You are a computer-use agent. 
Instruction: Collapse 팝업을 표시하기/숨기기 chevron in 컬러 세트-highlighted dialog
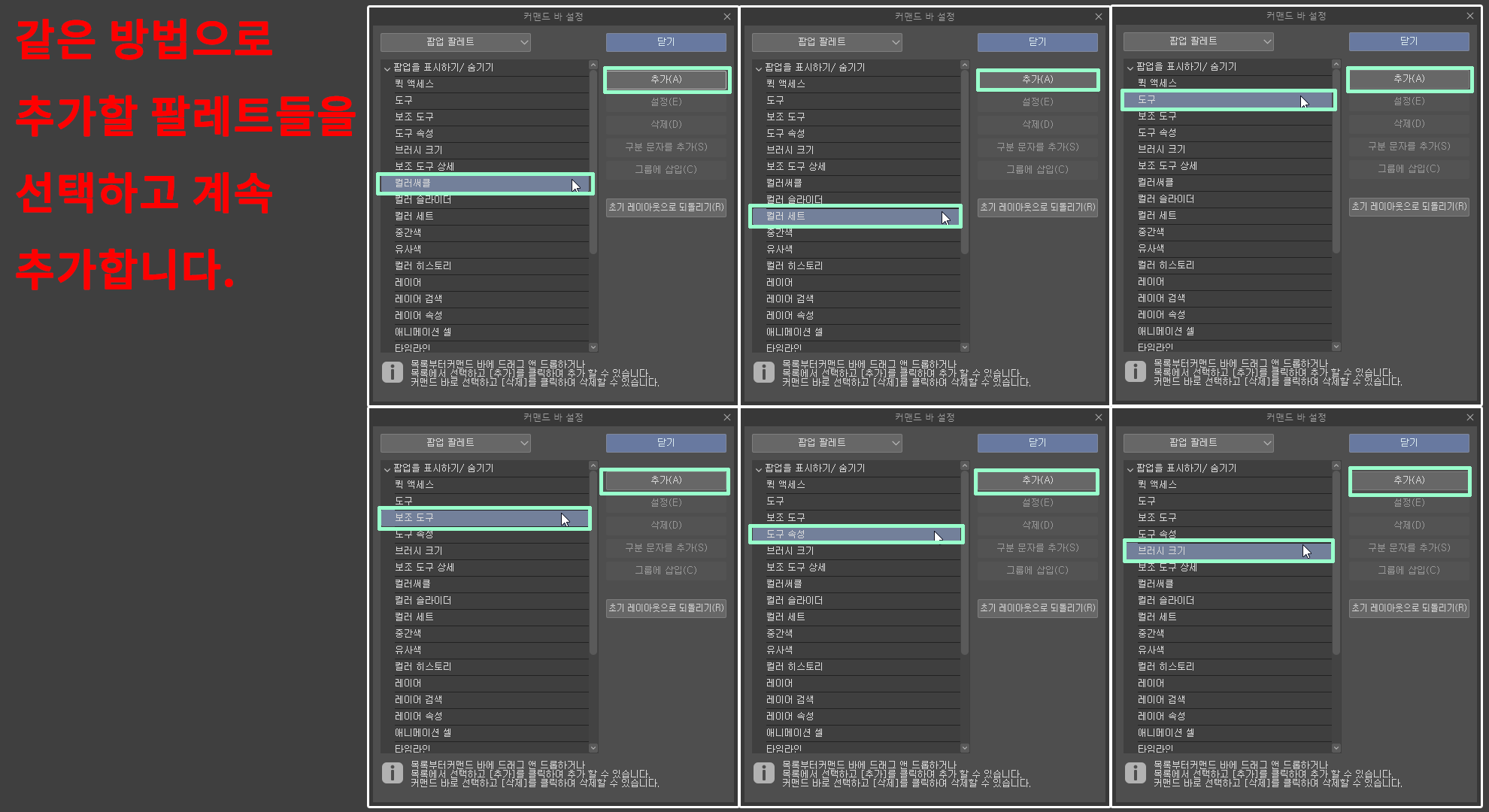tap(758, 68)
